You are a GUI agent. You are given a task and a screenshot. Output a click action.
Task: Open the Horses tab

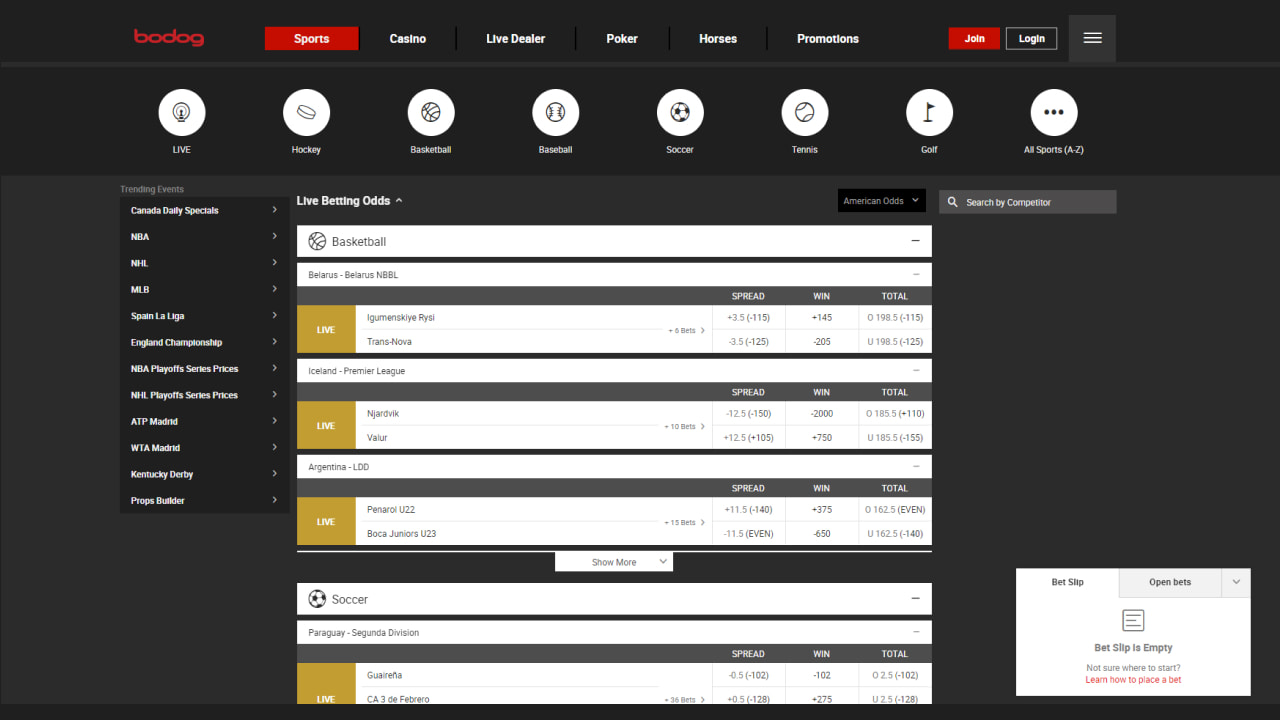[718, 38]
